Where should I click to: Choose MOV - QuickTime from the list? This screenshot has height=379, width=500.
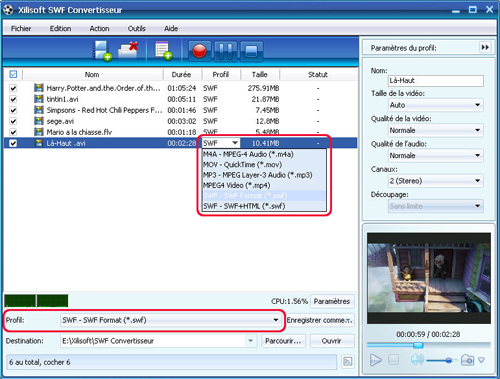(x=264, y=164)
